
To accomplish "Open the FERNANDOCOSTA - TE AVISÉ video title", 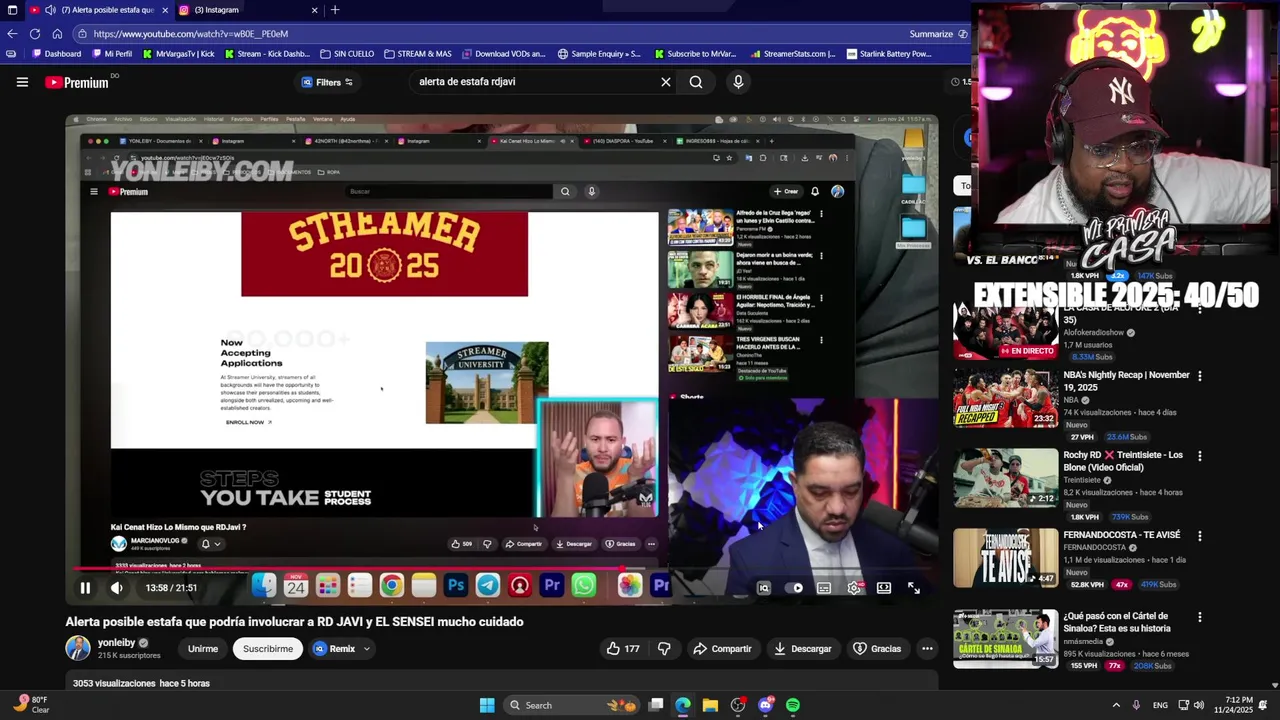I will pos(1122,535).
